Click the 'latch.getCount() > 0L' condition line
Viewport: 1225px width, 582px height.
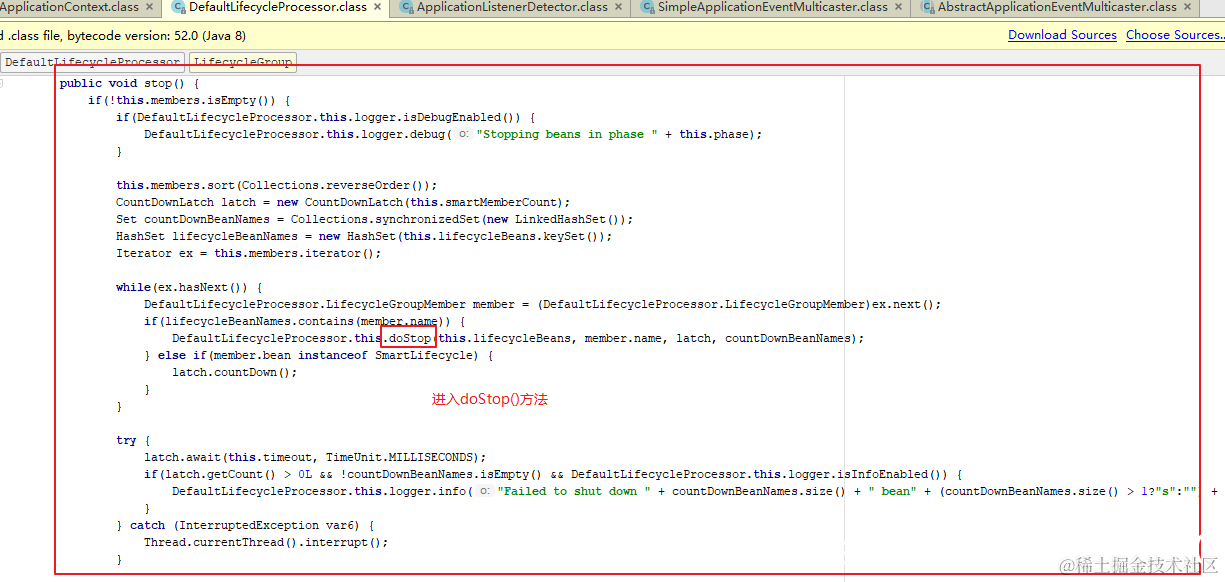point(553,474)
